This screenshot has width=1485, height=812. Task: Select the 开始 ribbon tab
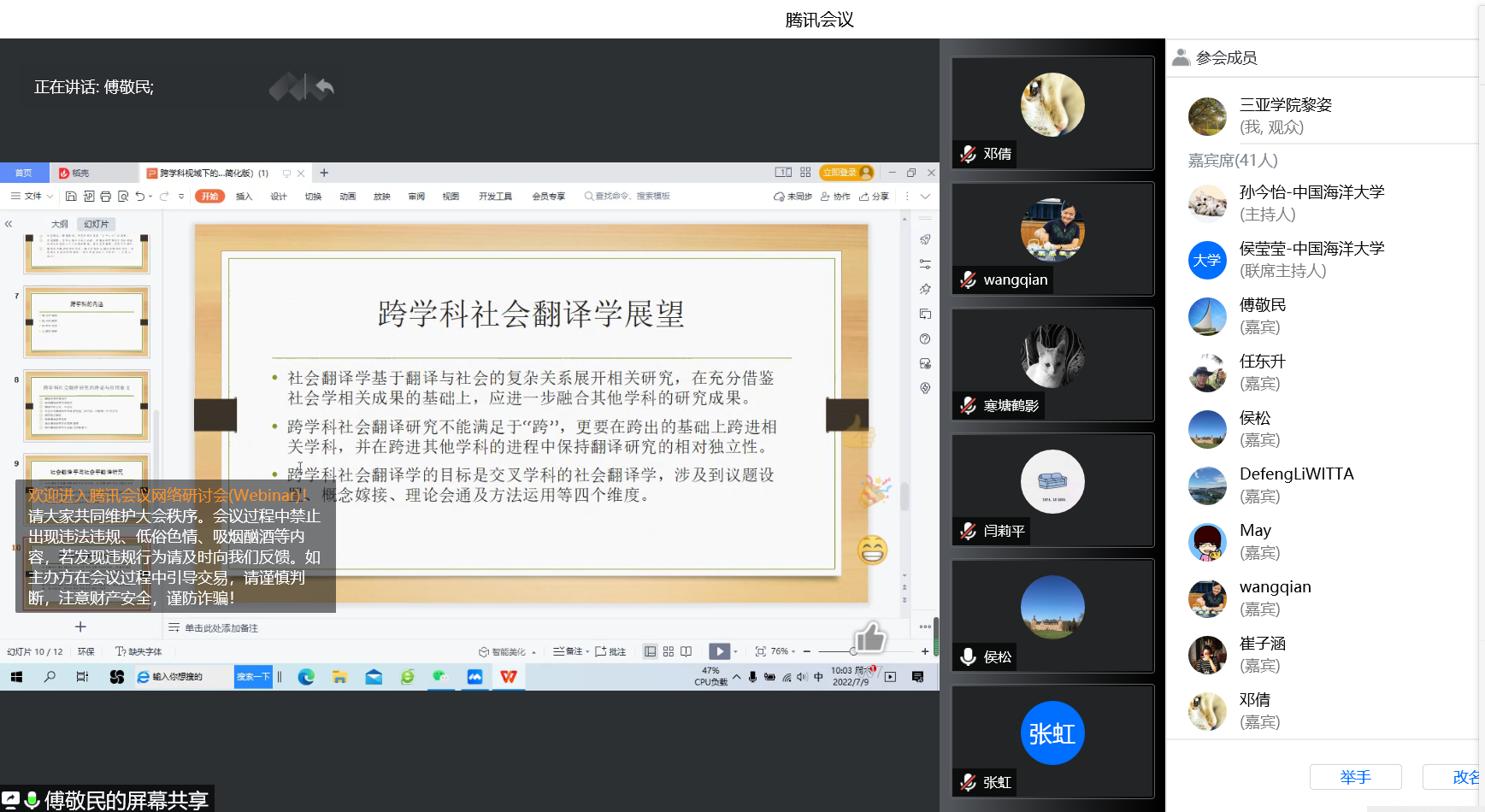pos(209,197)
